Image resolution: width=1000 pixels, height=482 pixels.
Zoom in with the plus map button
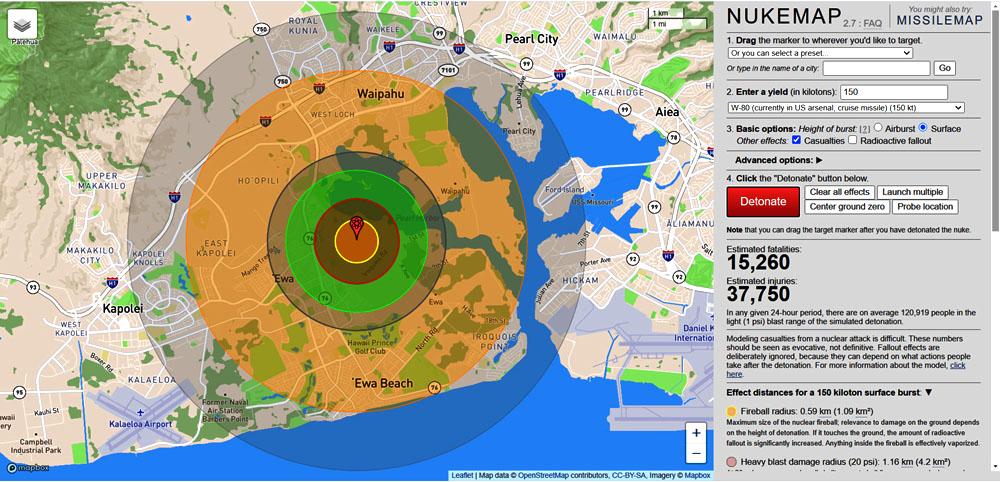pyautogui.click(x=696, y=433)
